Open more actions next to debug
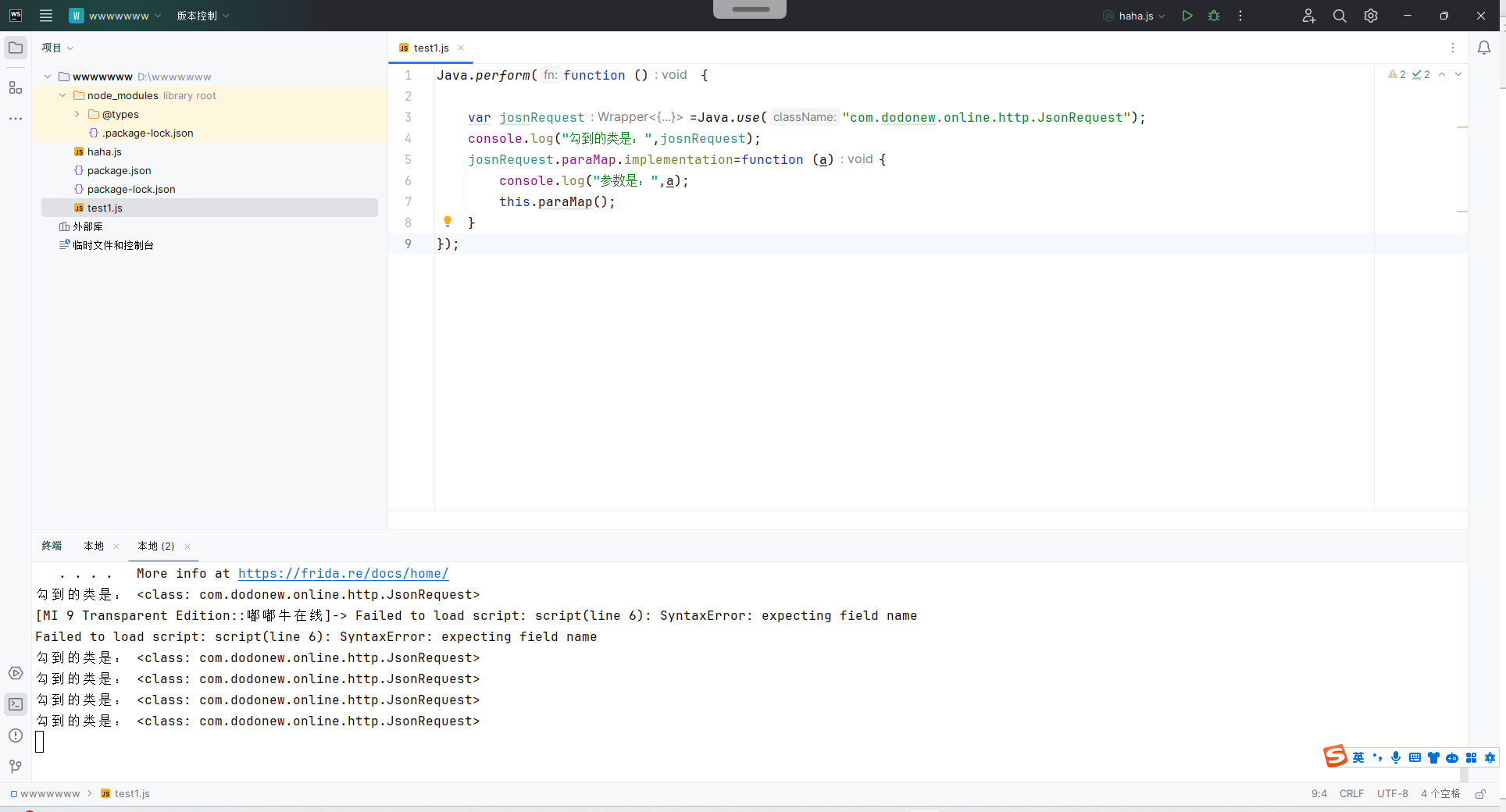1506x812 pixels. 1240,16
